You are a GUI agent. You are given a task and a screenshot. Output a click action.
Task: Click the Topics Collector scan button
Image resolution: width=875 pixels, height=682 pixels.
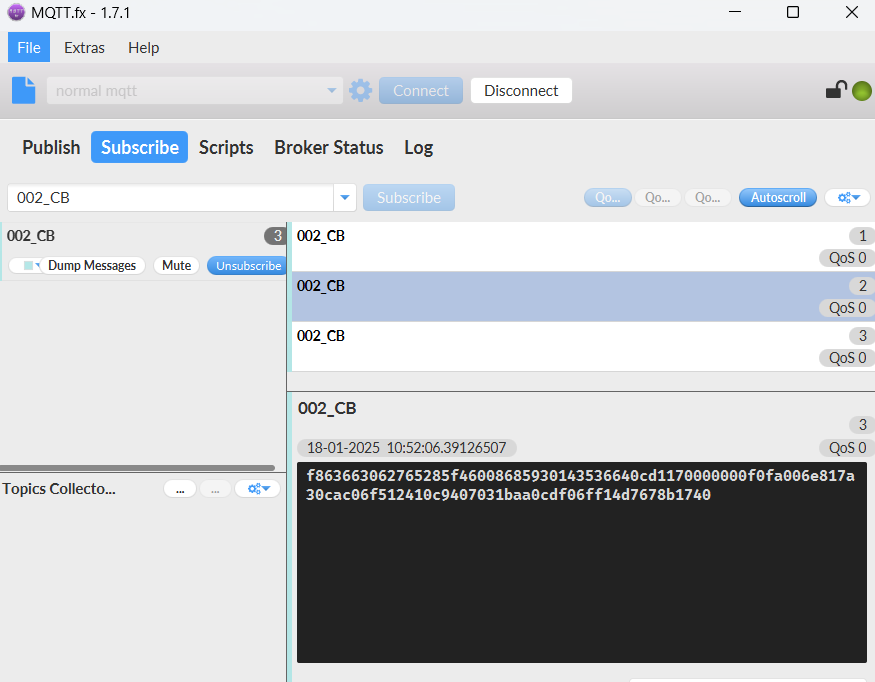pyautogui.click(x=180, y=489)
